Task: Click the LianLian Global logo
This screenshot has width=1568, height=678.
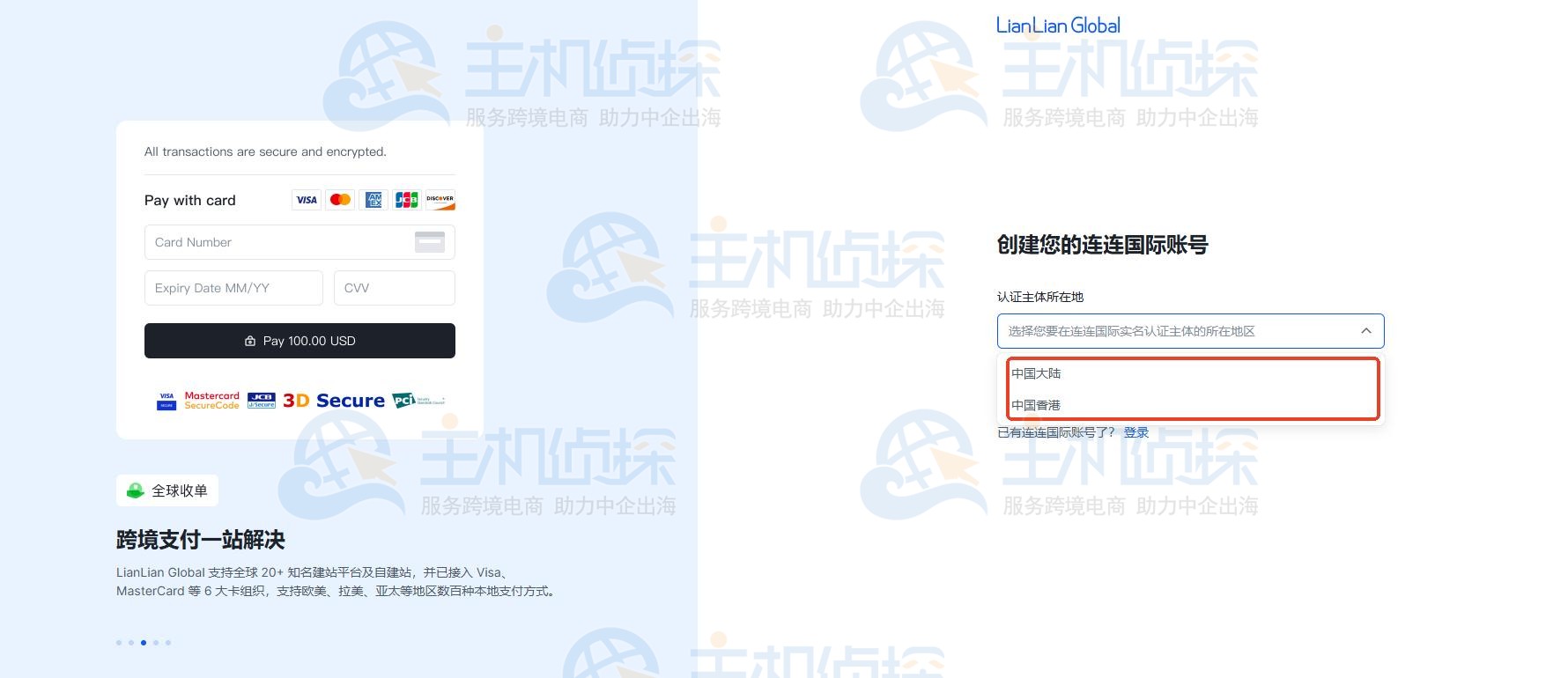Action: (x=1058, y=25)
